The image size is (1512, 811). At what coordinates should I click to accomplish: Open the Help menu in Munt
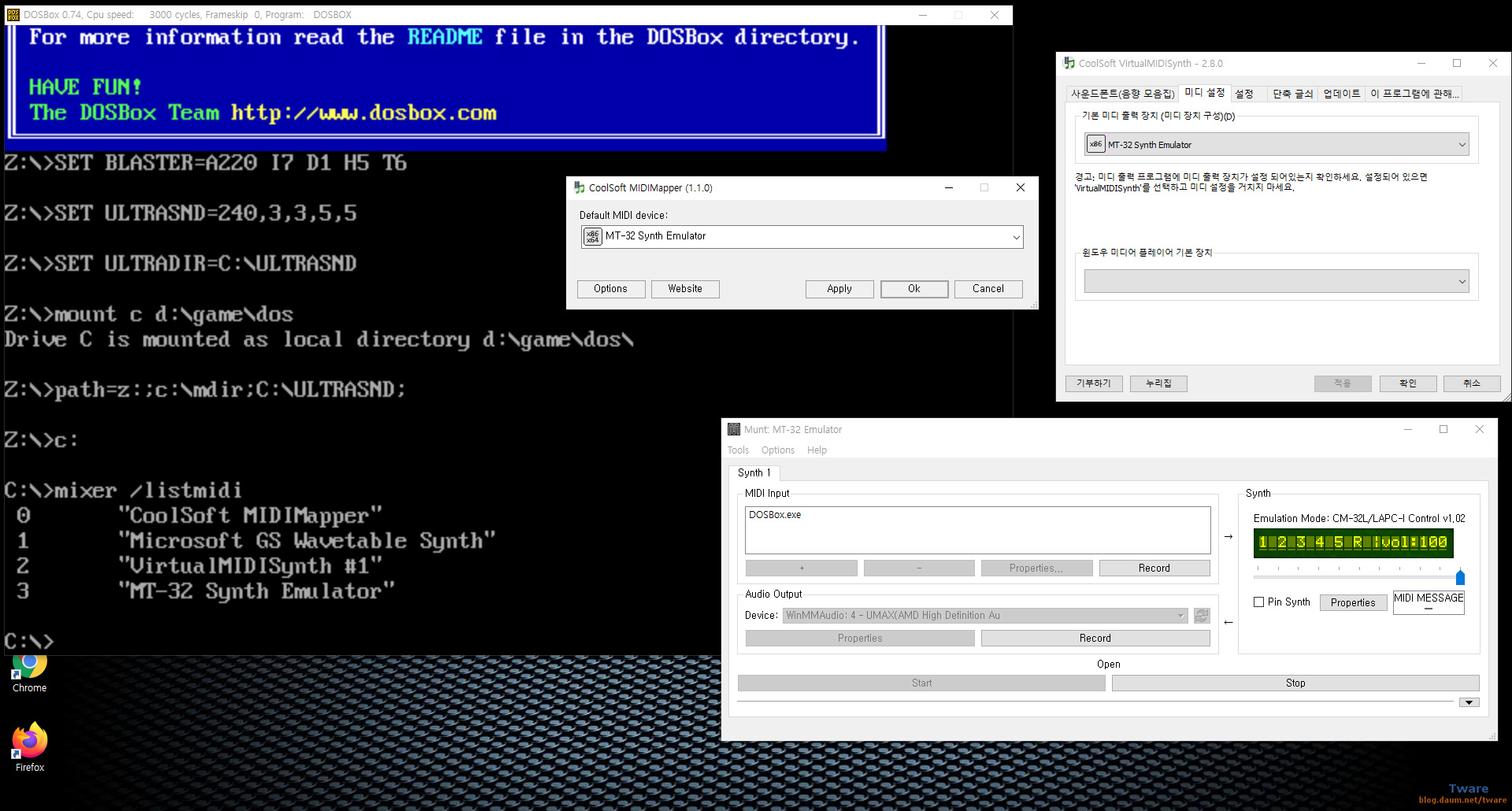pyautogui.click(x=817, y=450)
